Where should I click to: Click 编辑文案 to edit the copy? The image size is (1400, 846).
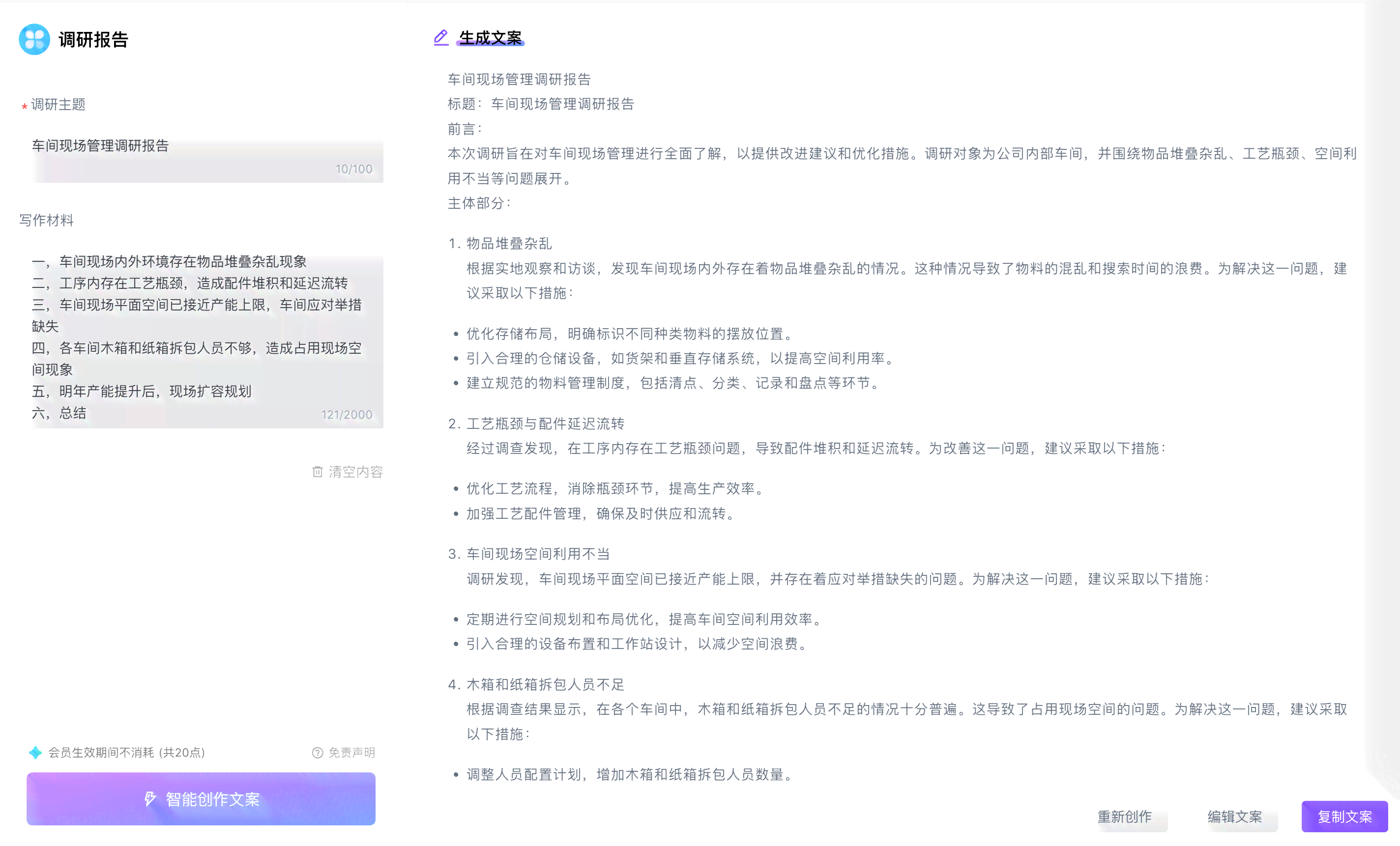1235,817
